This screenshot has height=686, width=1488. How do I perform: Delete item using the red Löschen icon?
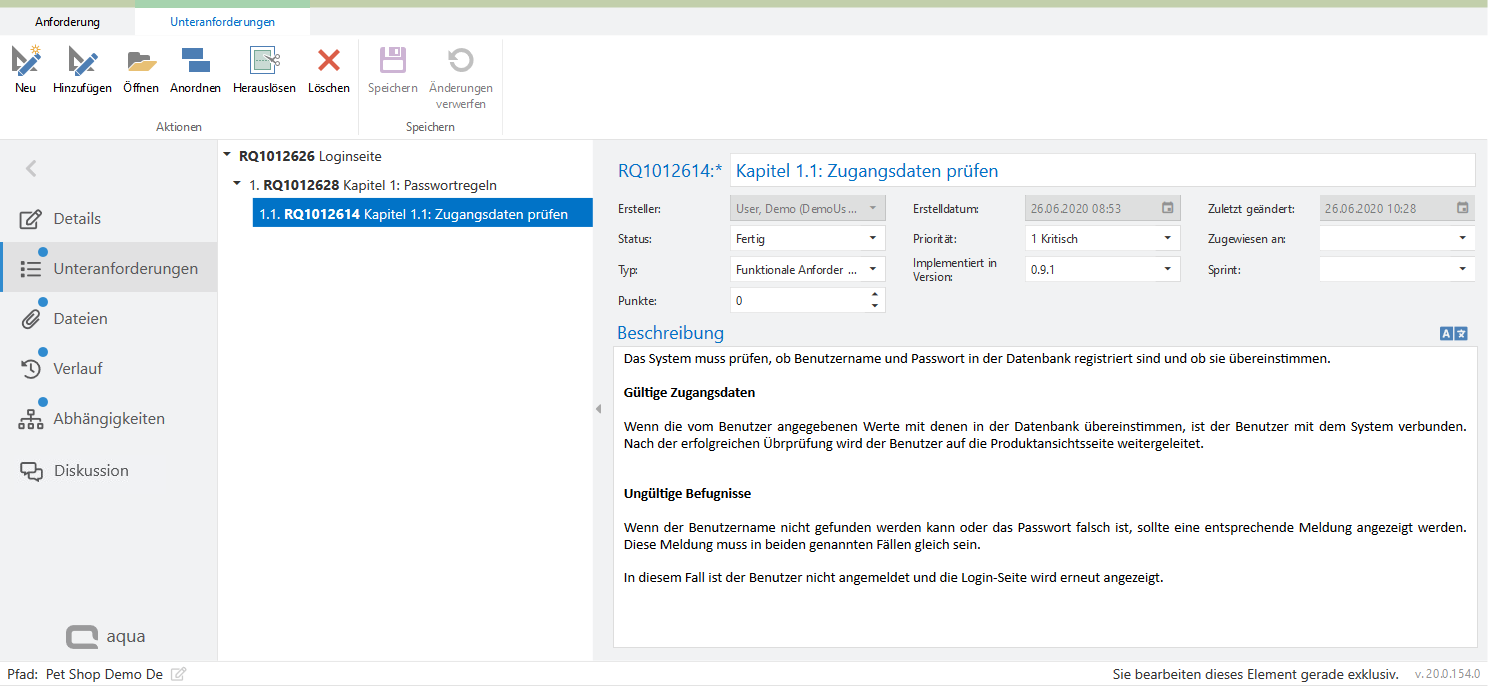pyautogui.click(x=328, y=62)
